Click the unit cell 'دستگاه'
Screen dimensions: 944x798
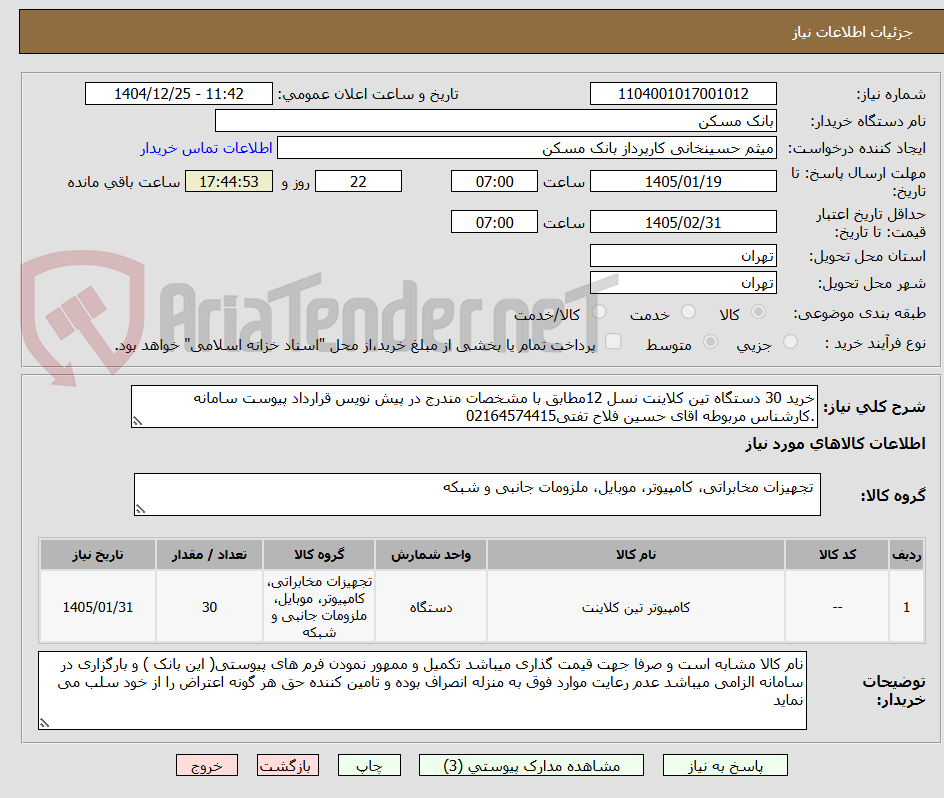click(430, 607)
